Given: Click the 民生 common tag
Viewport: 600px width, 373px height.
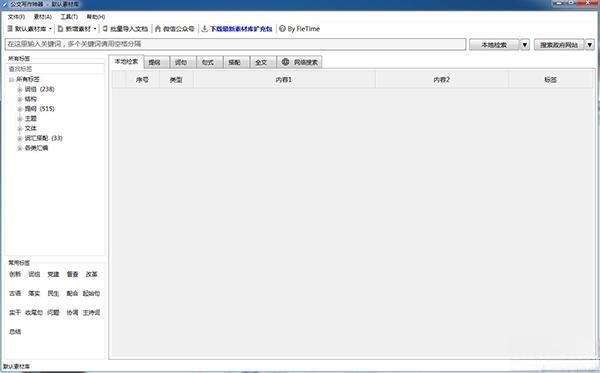Looking at the screenshot, I should [x=53, y=293].
